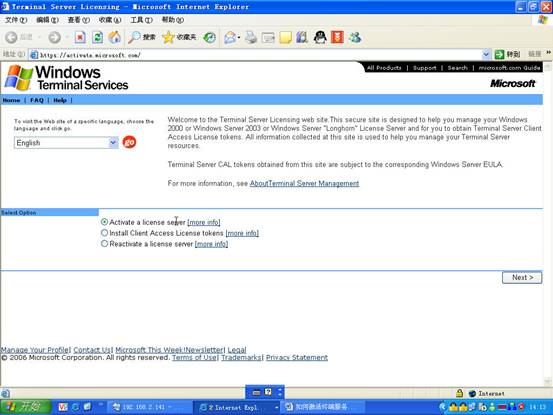Click the yellow note Discuss icon
The image size is (553, 415).
pos(285,37)
